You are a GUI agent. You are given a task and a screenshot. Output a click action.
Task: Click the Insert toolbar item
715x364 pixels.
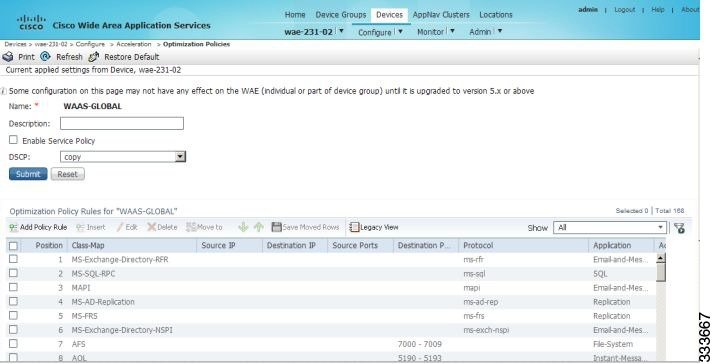coord(90,227)
